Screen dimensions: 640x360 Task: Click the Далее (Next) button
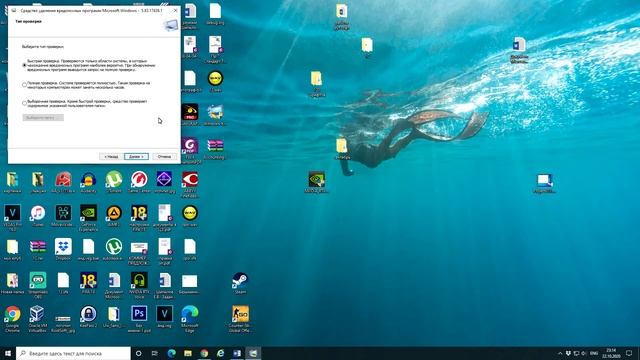coord(136,157)
